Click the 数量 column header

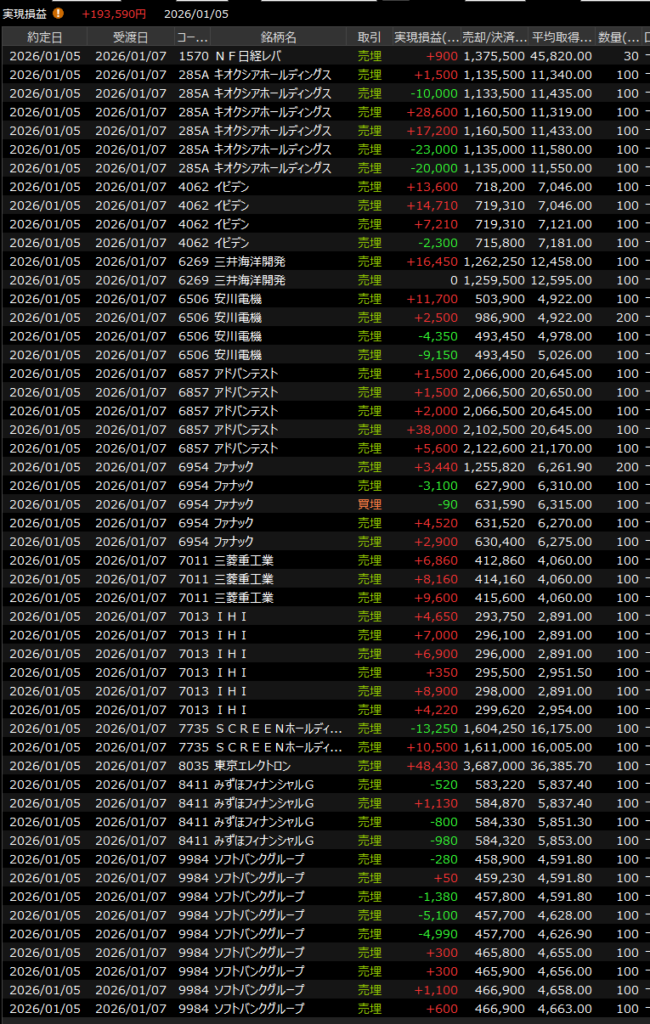(x=619, y=37)
